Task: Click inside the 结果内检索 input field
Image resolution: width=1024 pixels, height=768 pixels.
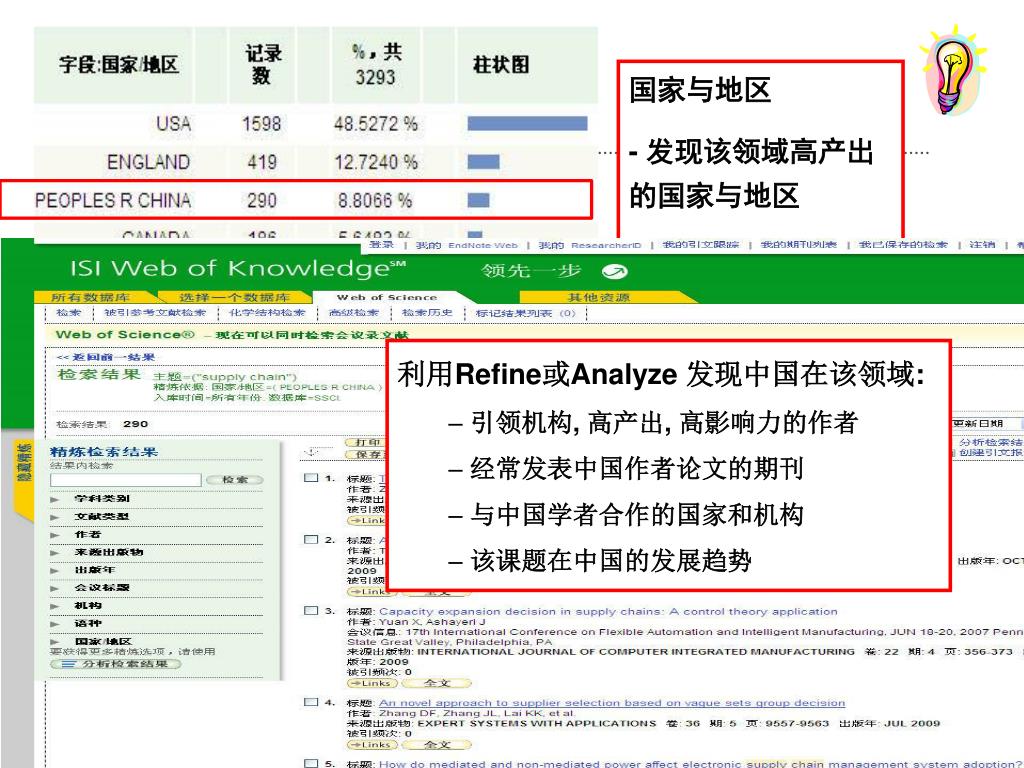Action: [x=125, y=480]
